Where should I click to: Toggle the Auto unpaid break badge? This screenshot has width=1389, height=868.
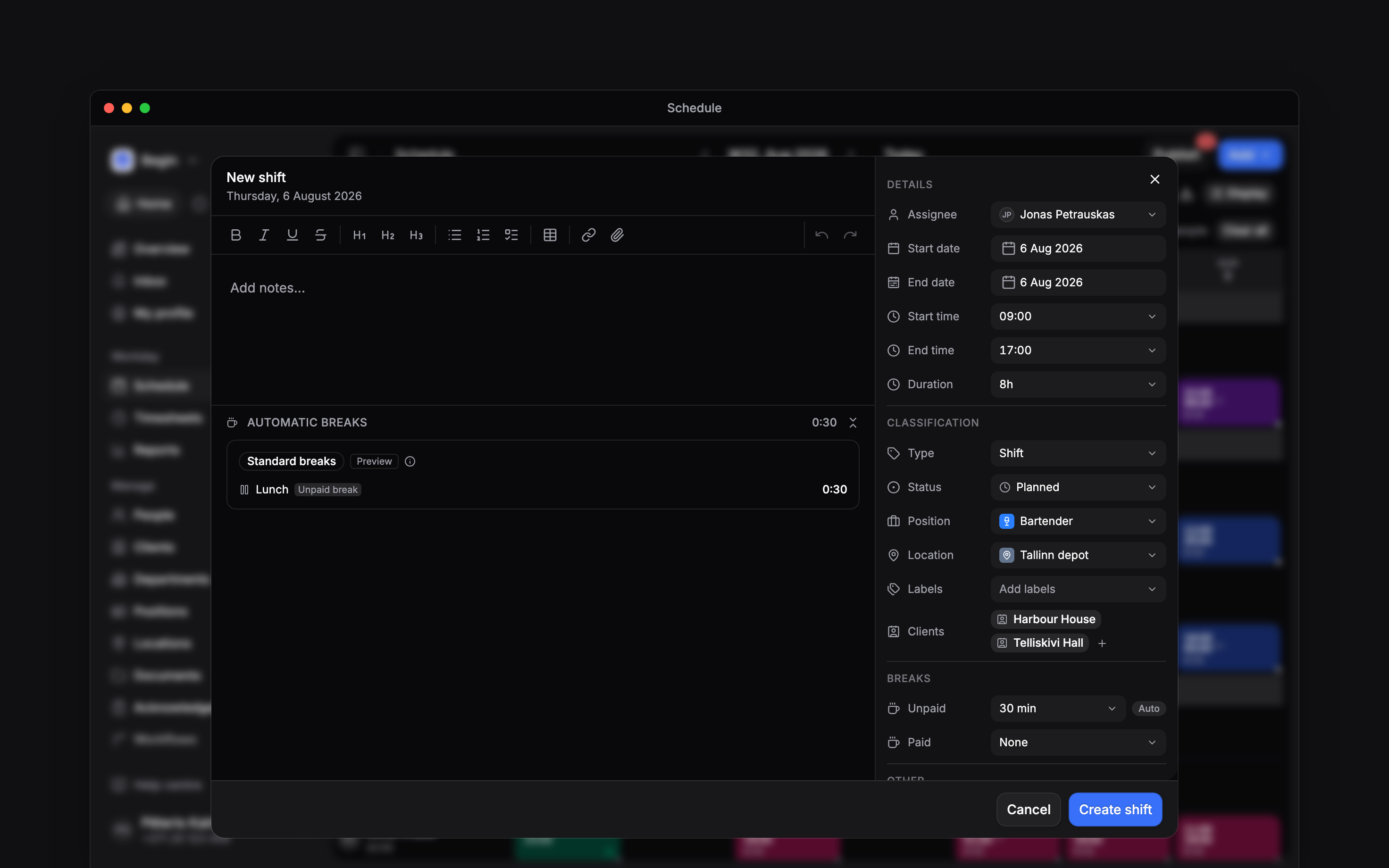pos(1148,709)
